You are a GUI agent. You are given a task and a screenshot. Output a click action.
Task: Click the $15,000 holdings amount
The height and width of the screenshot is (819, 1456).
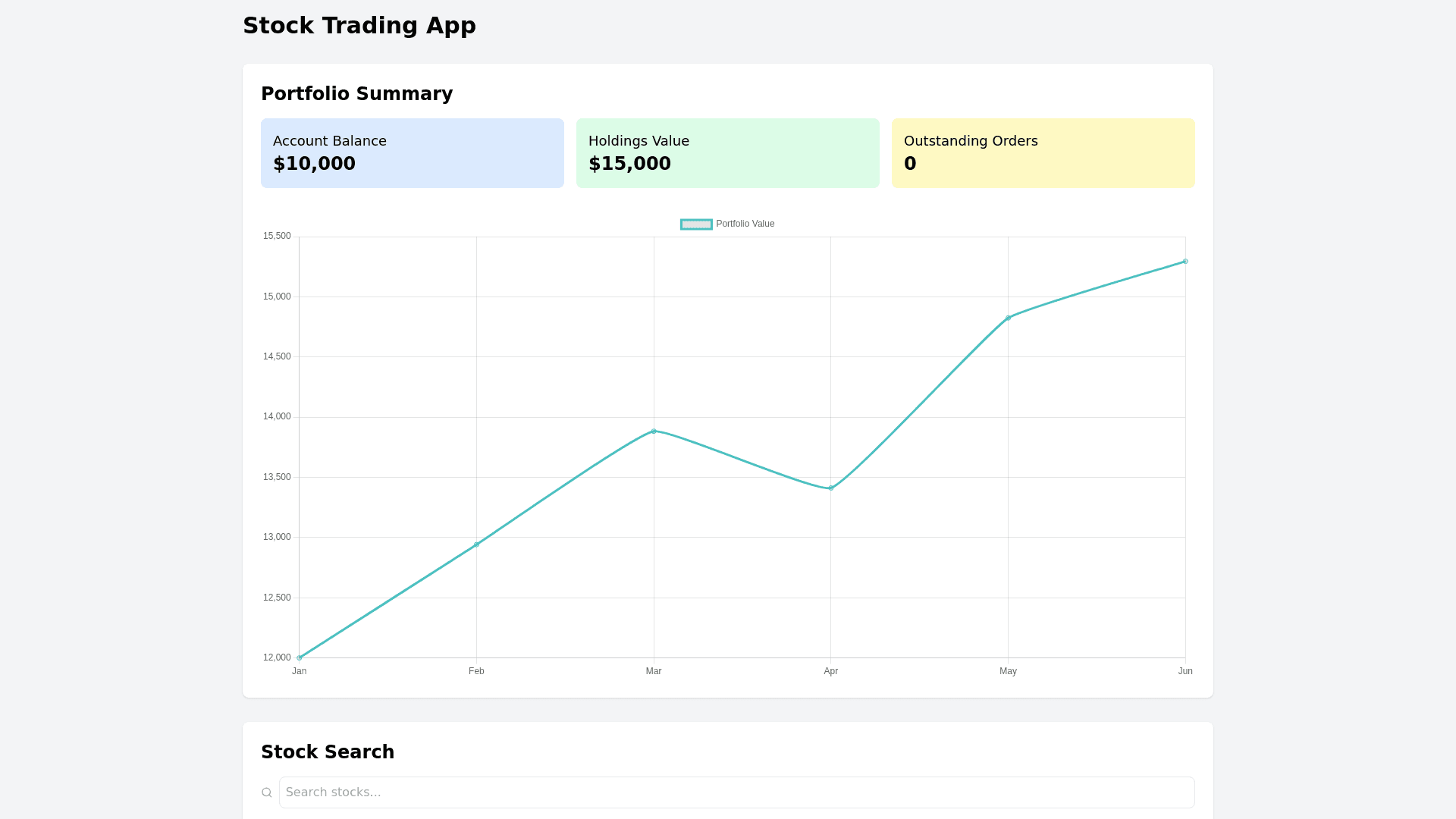629,164
